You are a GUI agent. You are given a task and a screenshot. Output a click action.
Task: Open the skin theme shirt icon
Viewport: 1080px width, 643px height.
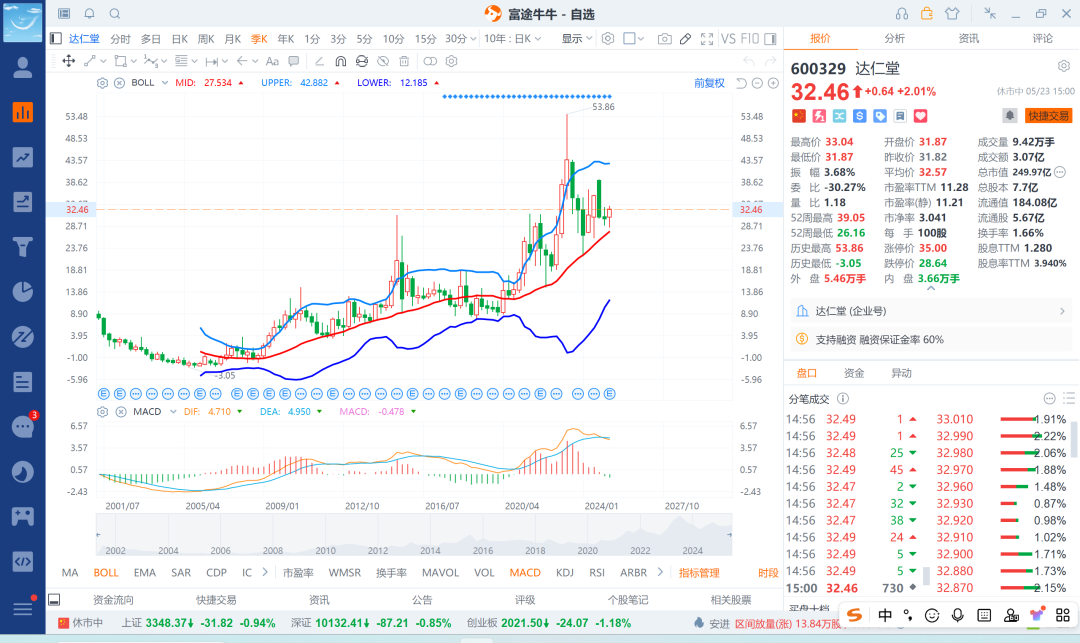(x=952, y=14)
